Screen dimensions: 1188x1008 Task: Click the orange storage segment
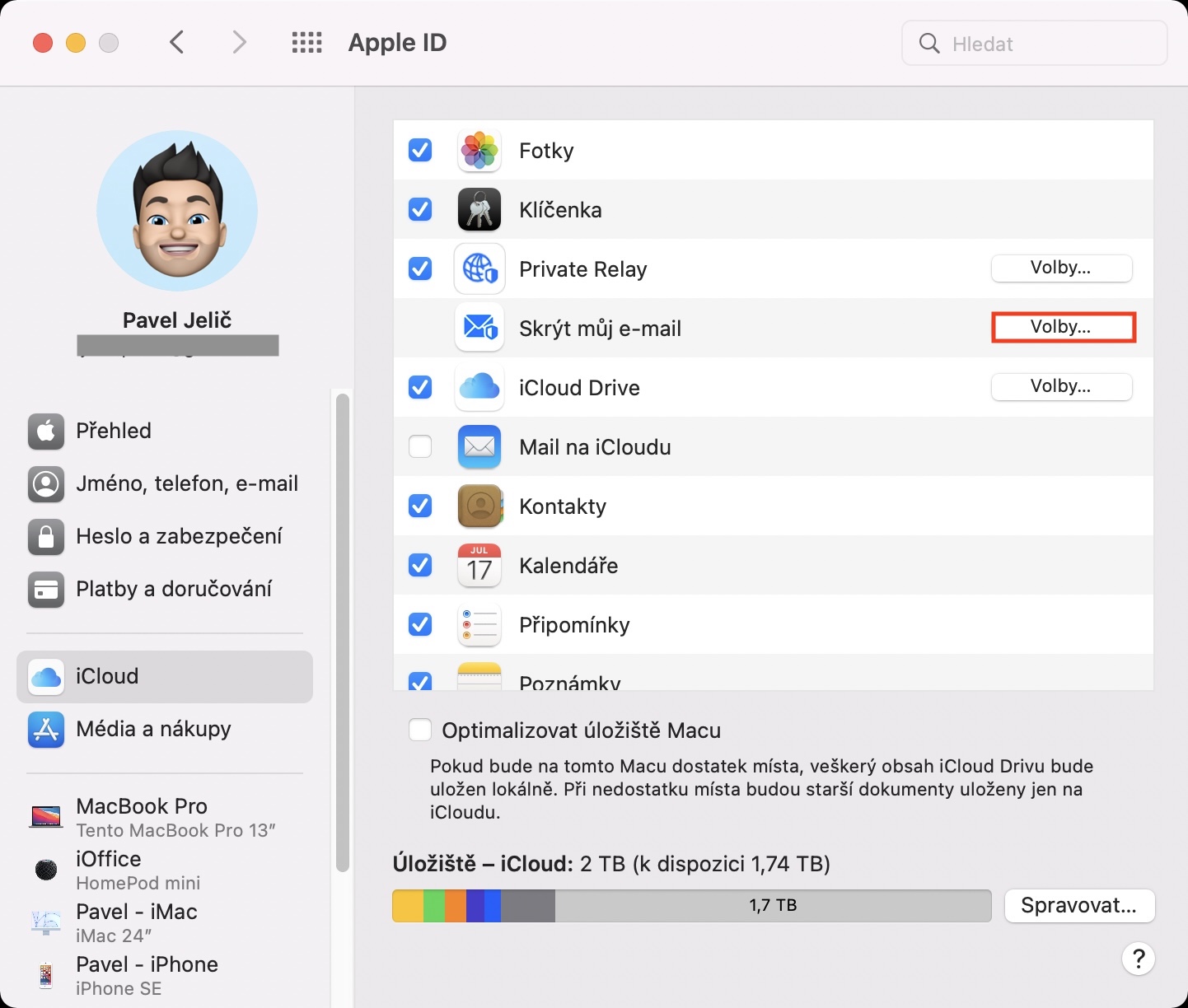tap(456, 906)
